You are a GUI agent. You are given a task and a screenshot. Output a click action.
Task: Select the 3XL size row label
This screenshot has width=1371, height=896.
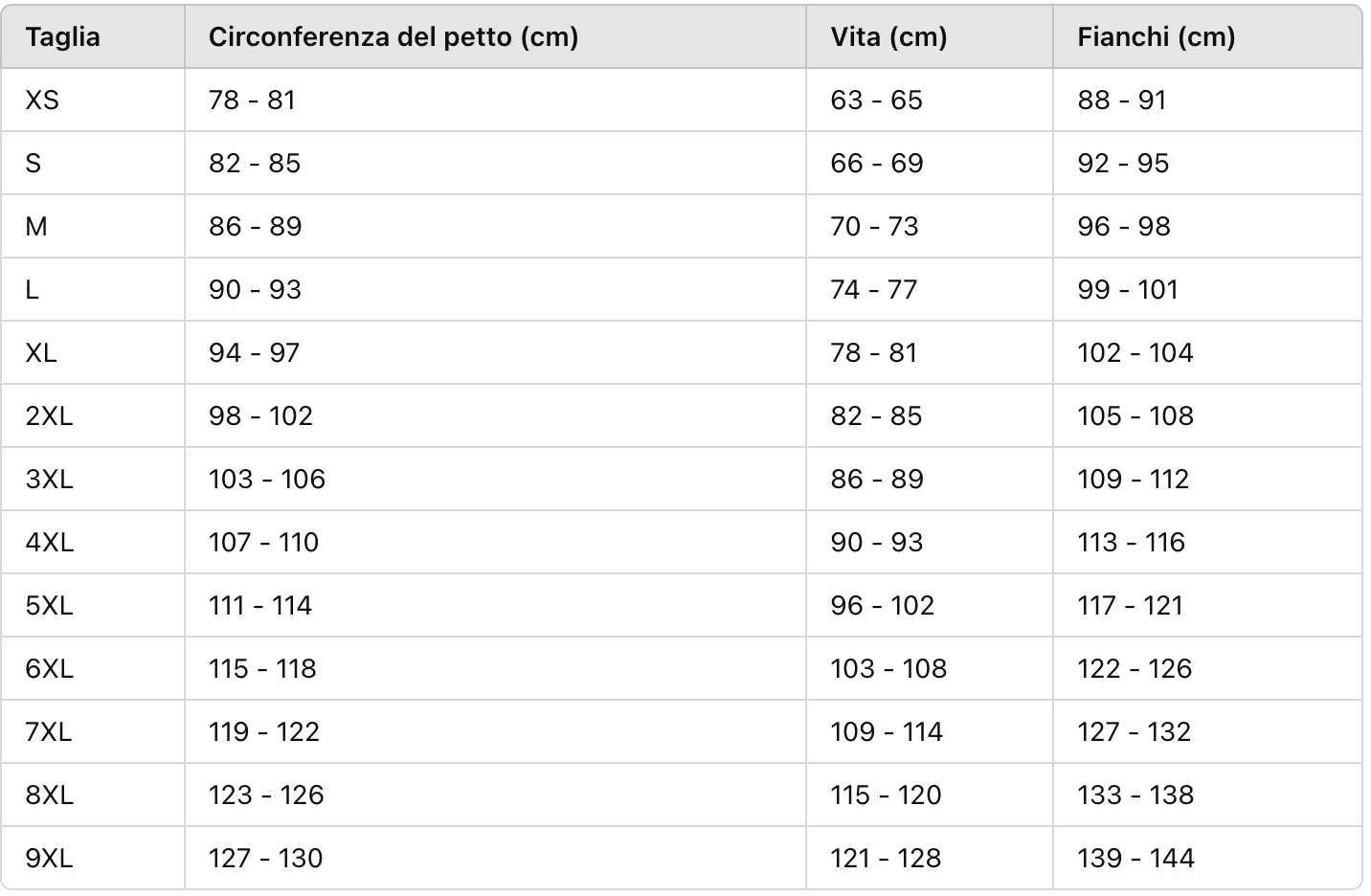point(50,479)
